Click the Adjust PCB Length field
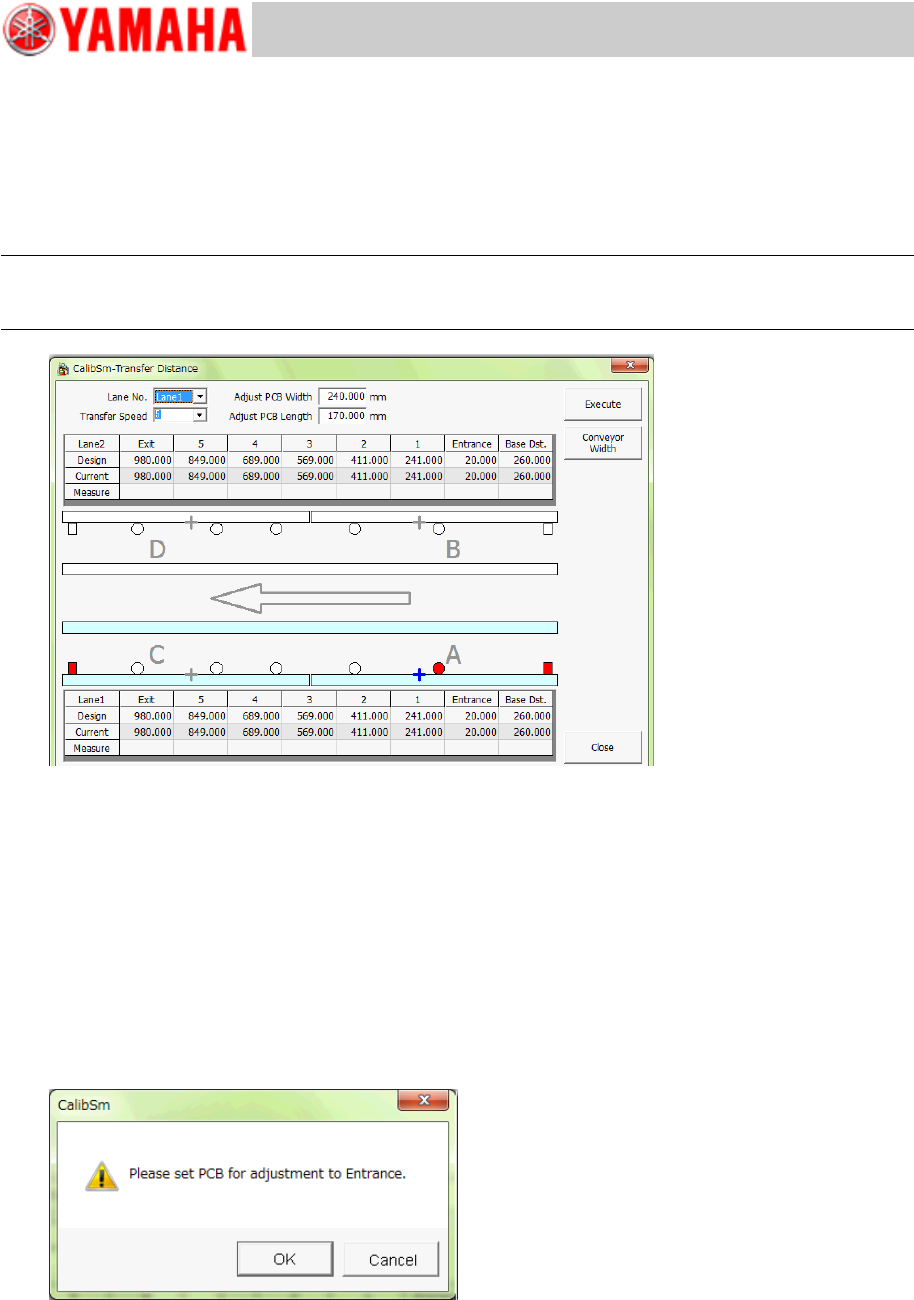 click(x=342, y=416)
